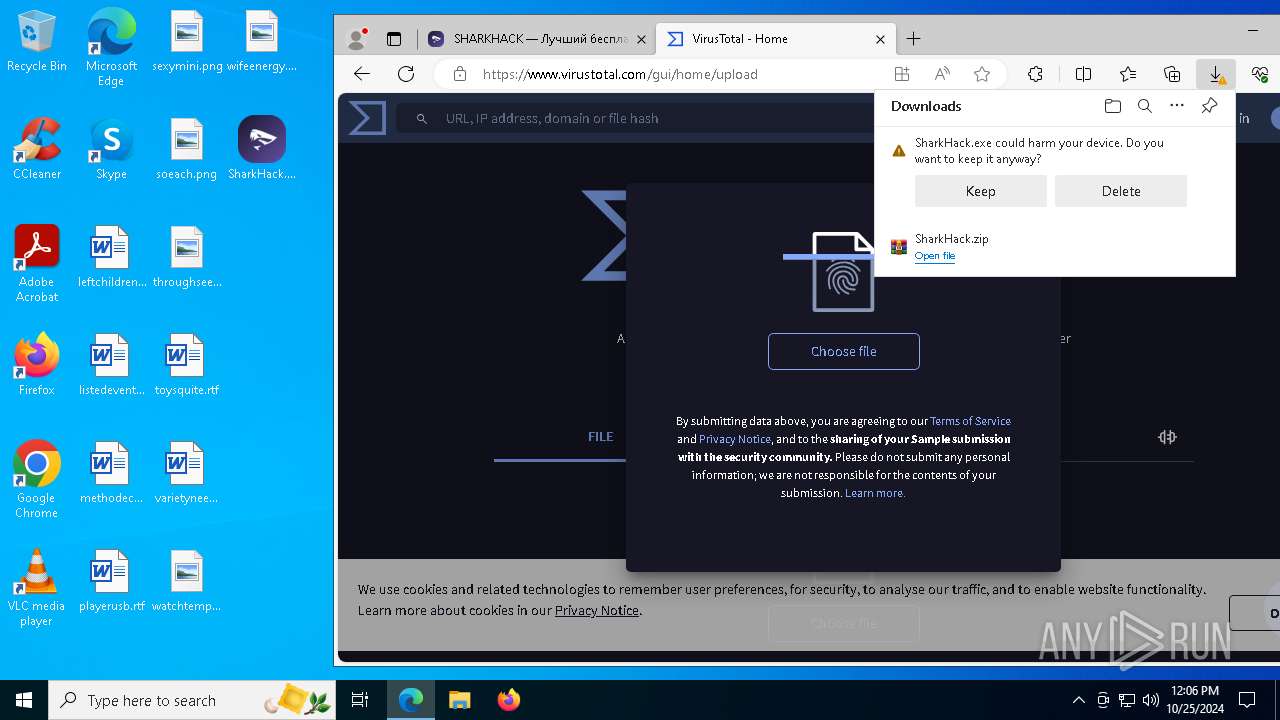This screenshot has width=1280, height=720.
Task: Open the Skype desktop shortcut
Action: [x=111, y=149]
